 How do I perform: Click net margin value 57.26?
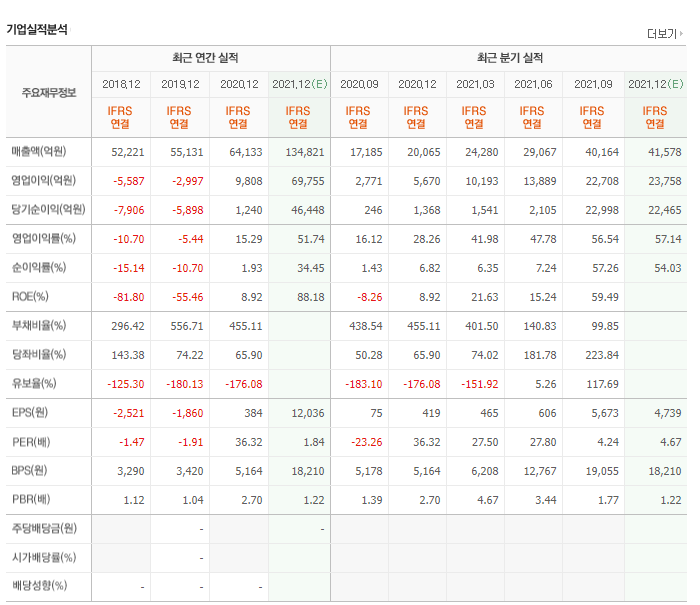605,268
